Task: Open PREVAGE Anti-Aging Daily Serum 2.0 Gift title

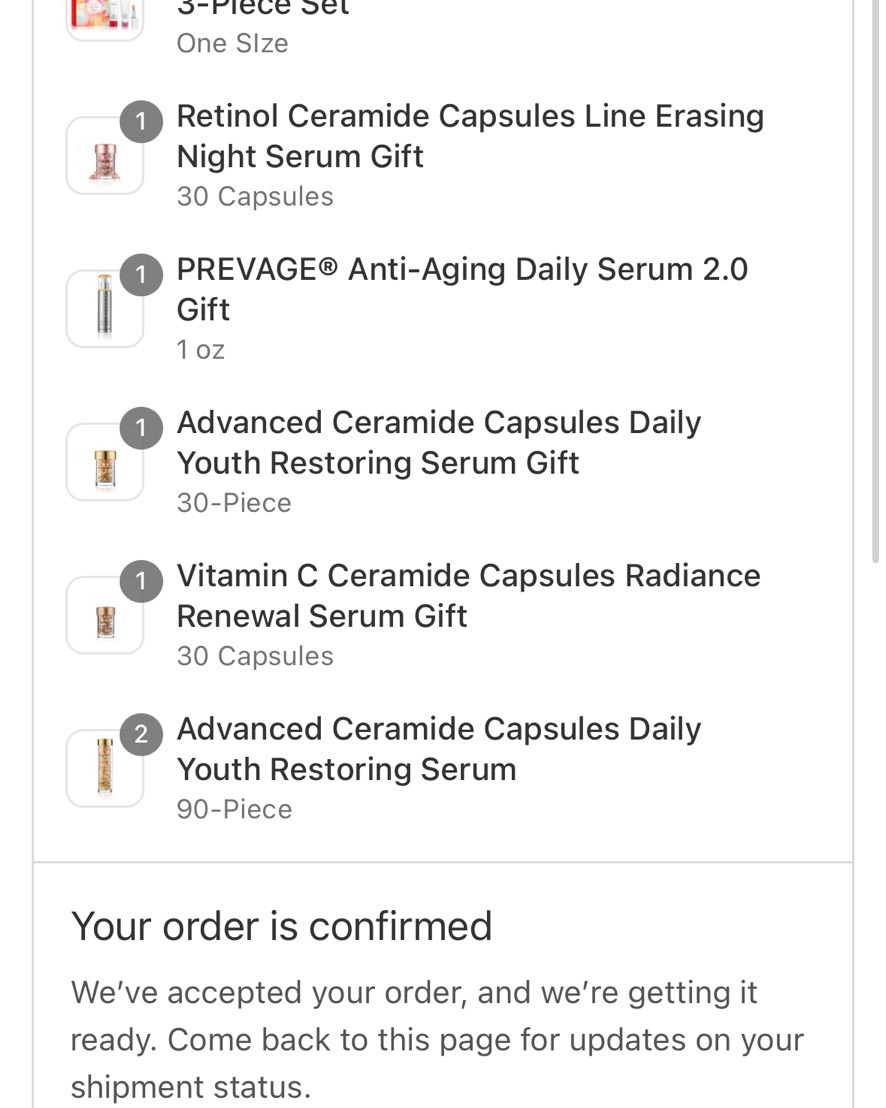Action: tap(462, 289)
